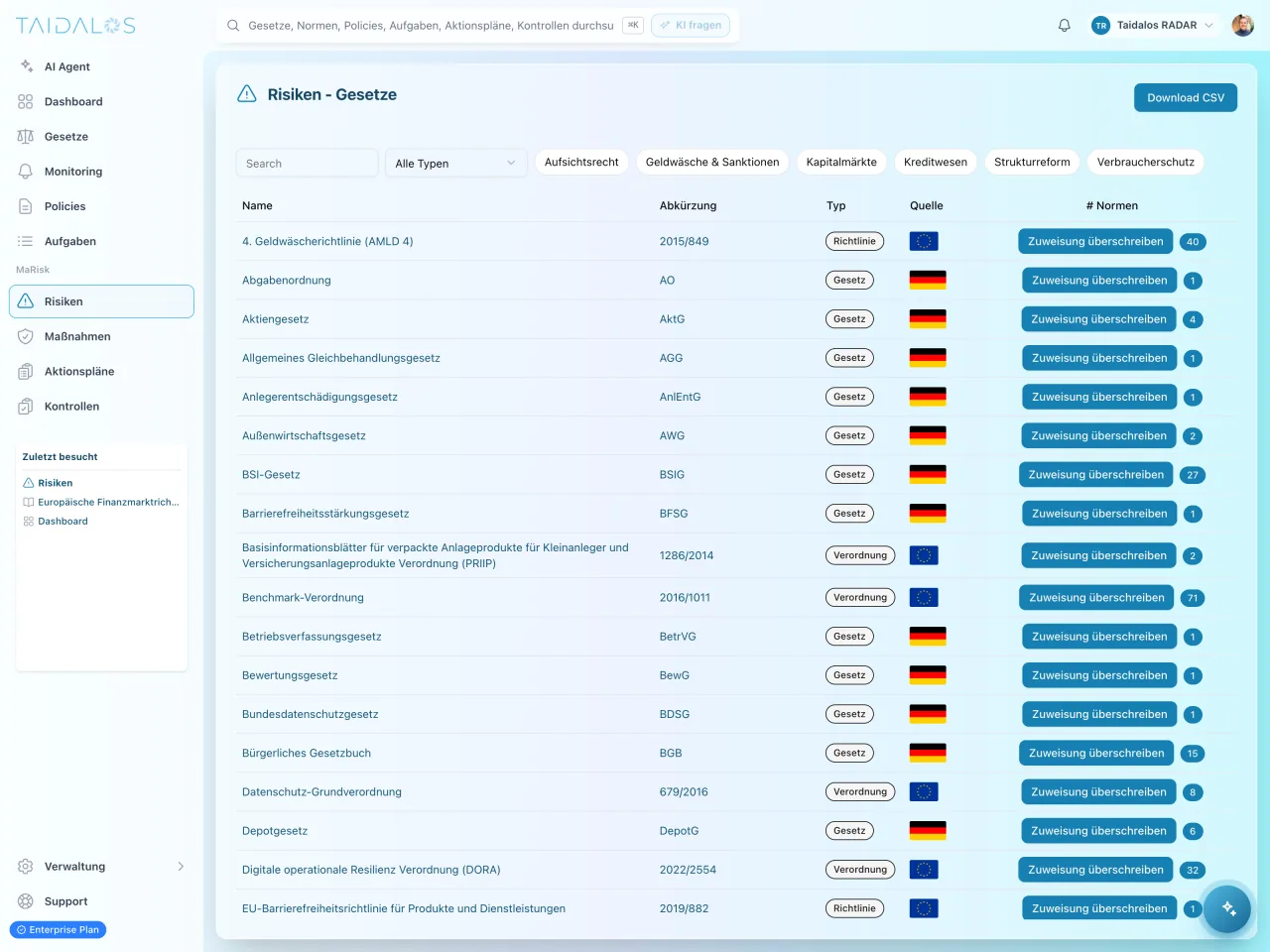Open the 4. Geldwäscherichtlinie (AMLD 4) link
The height and width of the screenshot is (952, 1270).
(327, 242)
